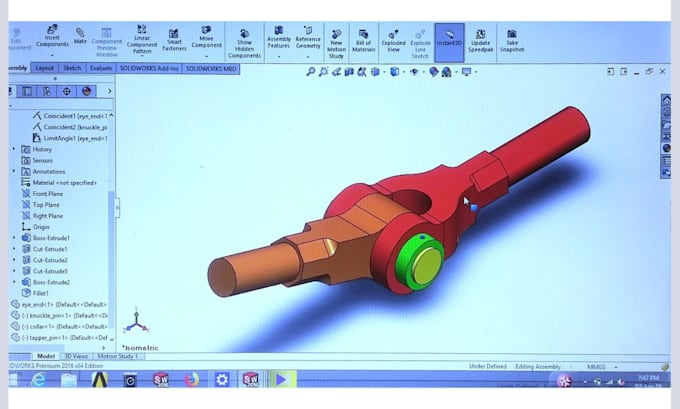Image resolution: width=680 pixels, height=409 pixels.
Task: Select the Model bottom tab
Action: tap(46, 356)
